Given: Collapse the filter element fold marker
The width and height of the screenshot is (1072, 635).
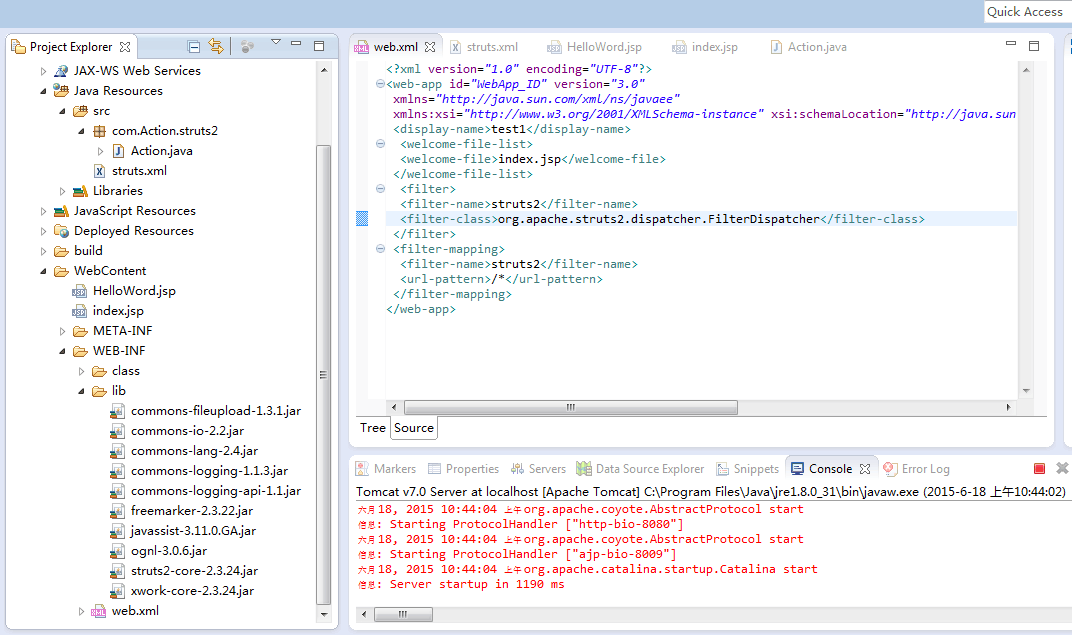Looking at the screenshot, I should (381, 189).
